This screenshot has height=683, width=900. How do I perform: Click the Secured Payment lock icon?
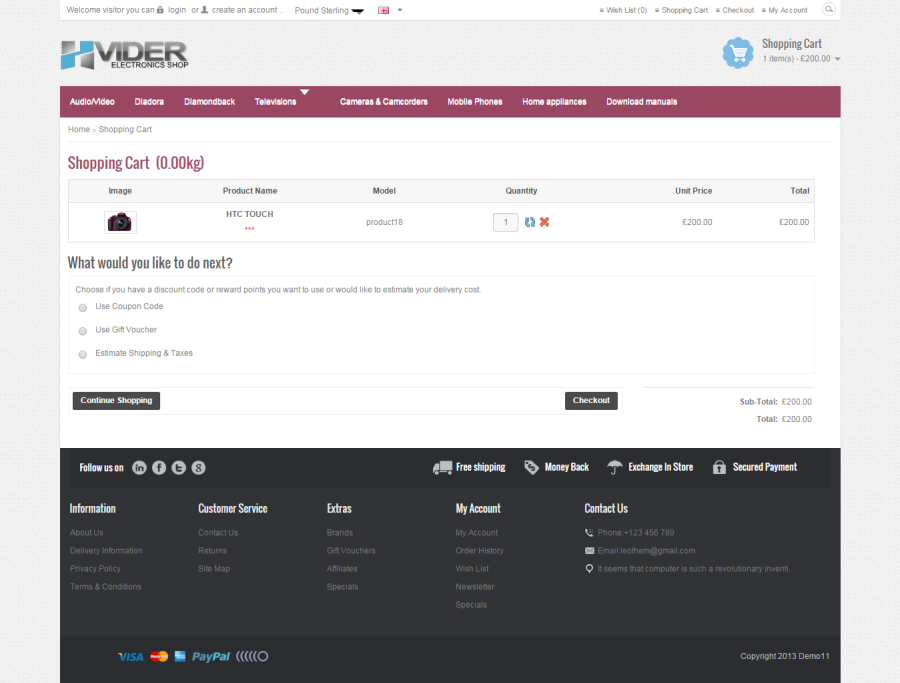[x=719, y=467]
